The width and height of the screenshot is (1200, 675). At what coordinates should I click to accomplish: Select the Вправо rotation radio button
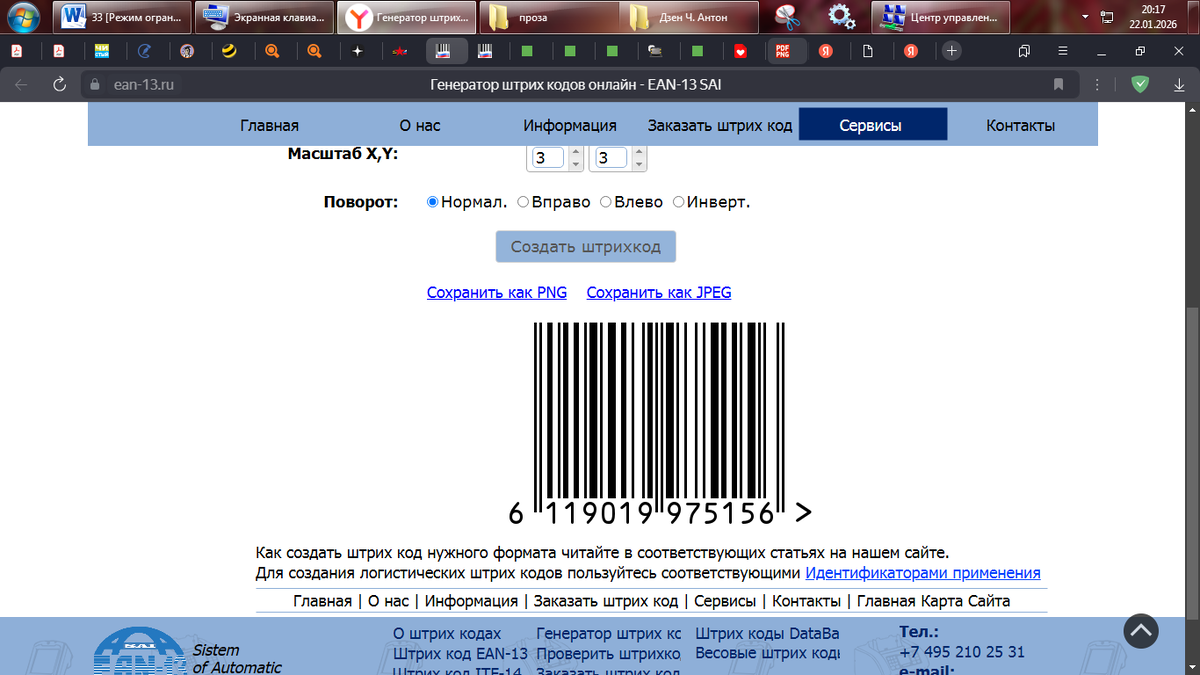coord(523,202)
